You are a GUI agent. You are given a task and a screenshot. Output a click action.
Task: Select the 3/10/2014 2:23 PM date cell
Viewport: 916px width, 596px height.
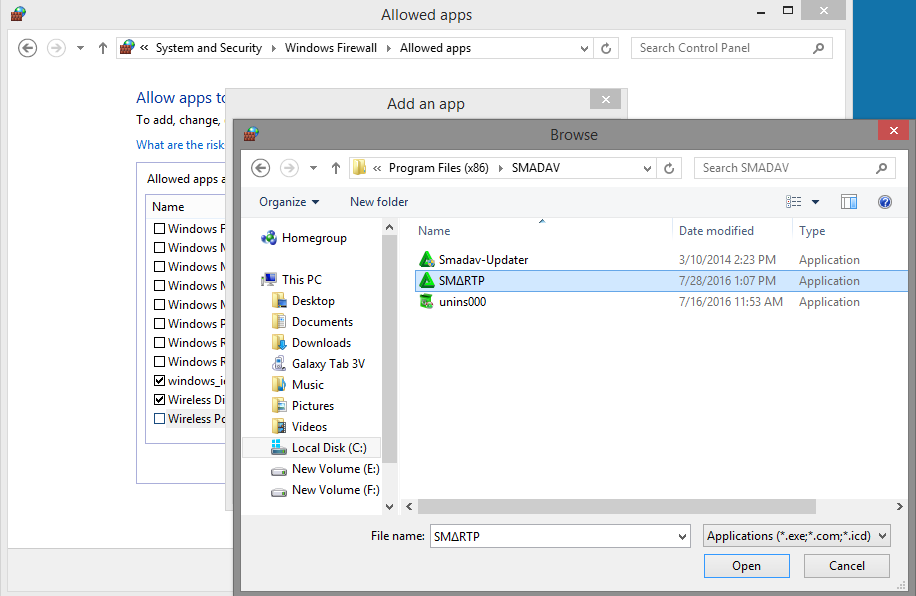727,260
